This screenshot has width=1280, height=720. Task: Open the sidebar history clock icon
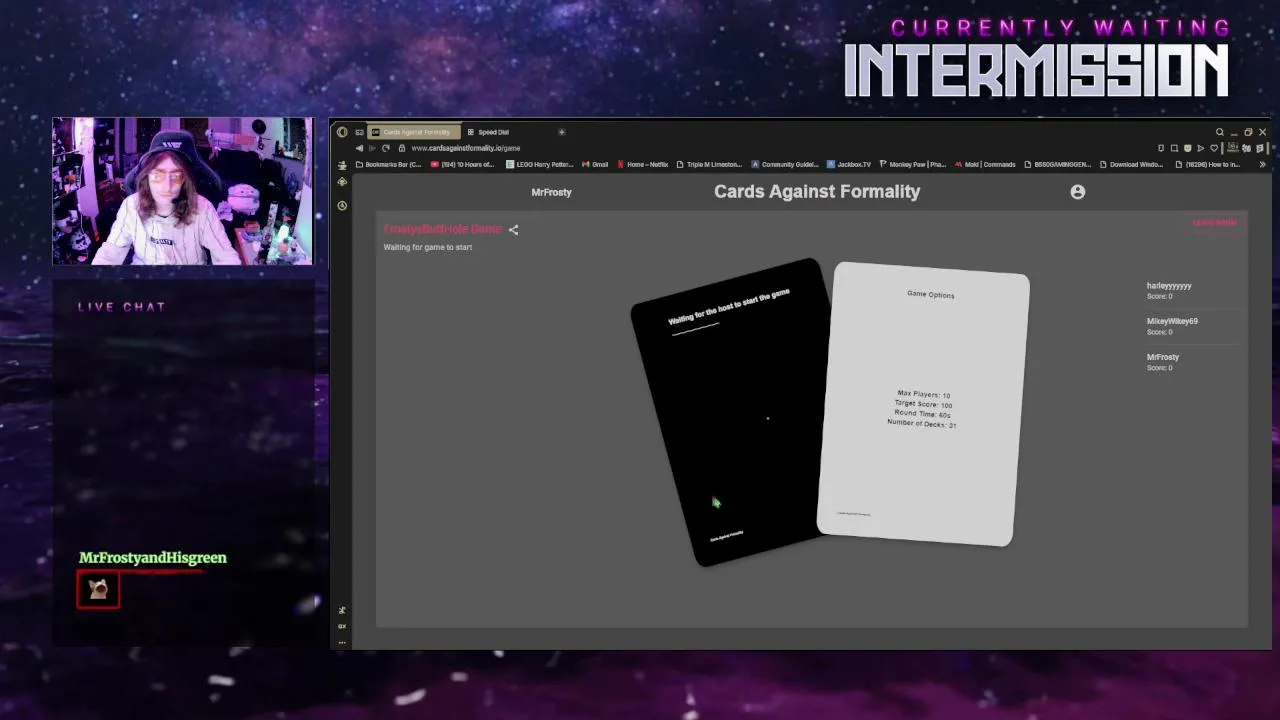click(342, 205)
